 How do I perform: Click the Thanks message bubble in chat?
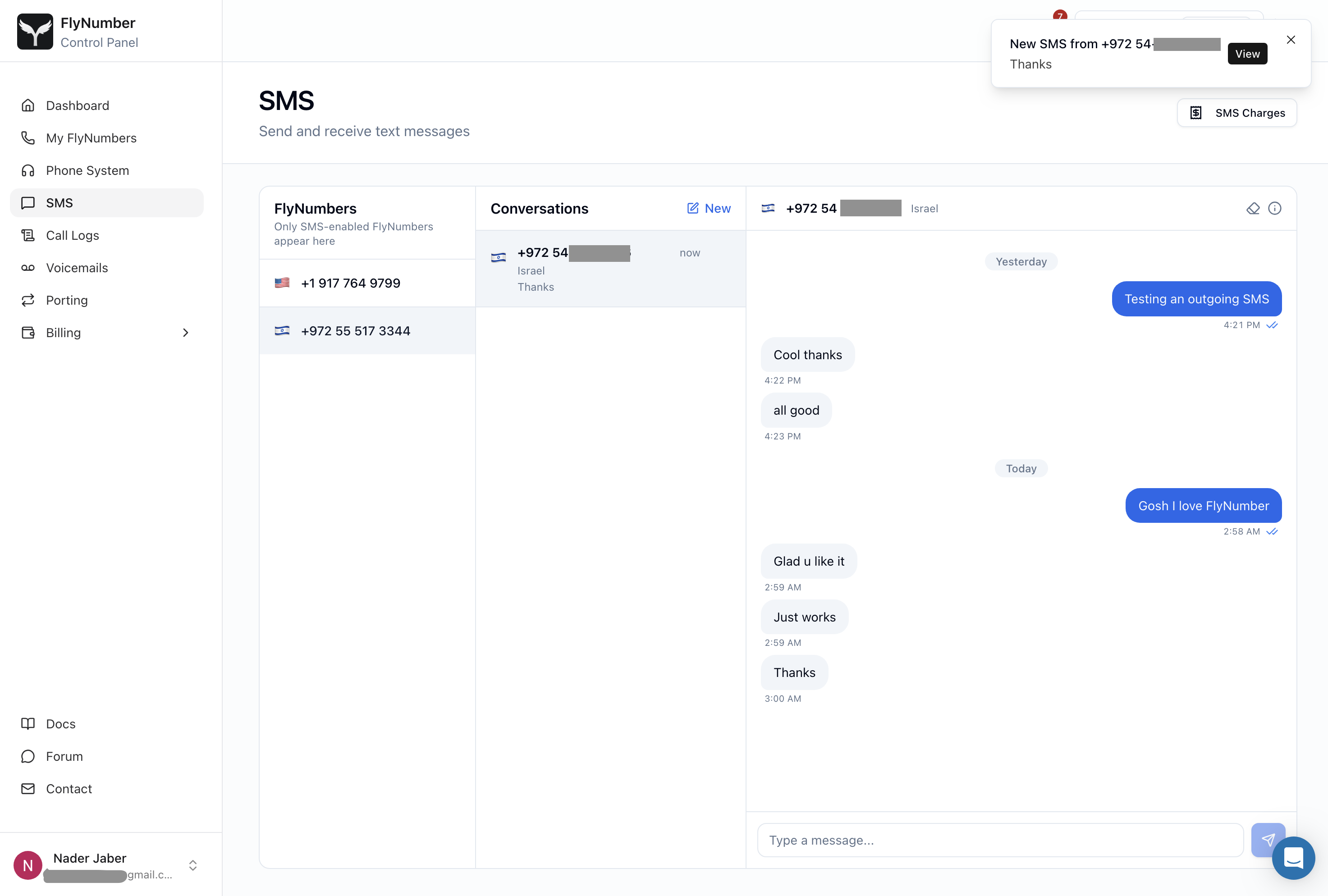[x=794, y=672]
